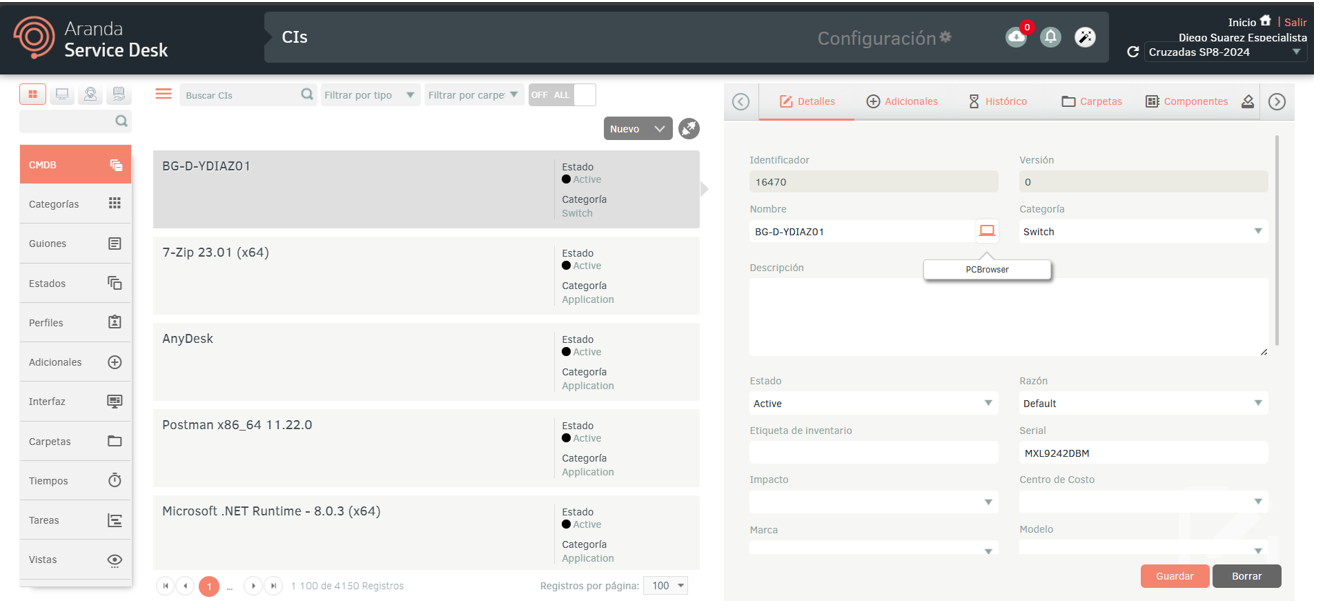Open the Filtrar por tipo dropdown
The height and width of the screenshot is (608, 1320).
click(370, 95)
